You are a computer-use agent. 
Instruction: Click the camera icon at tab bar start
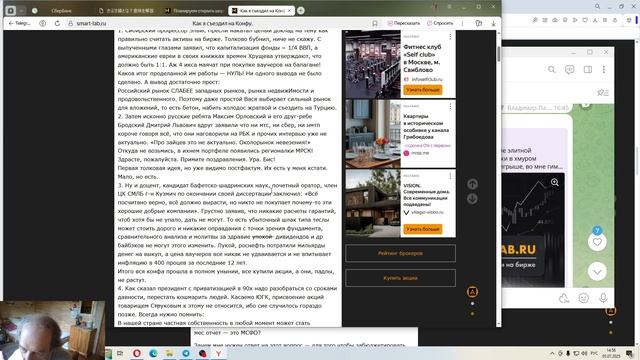coord(11,11)
